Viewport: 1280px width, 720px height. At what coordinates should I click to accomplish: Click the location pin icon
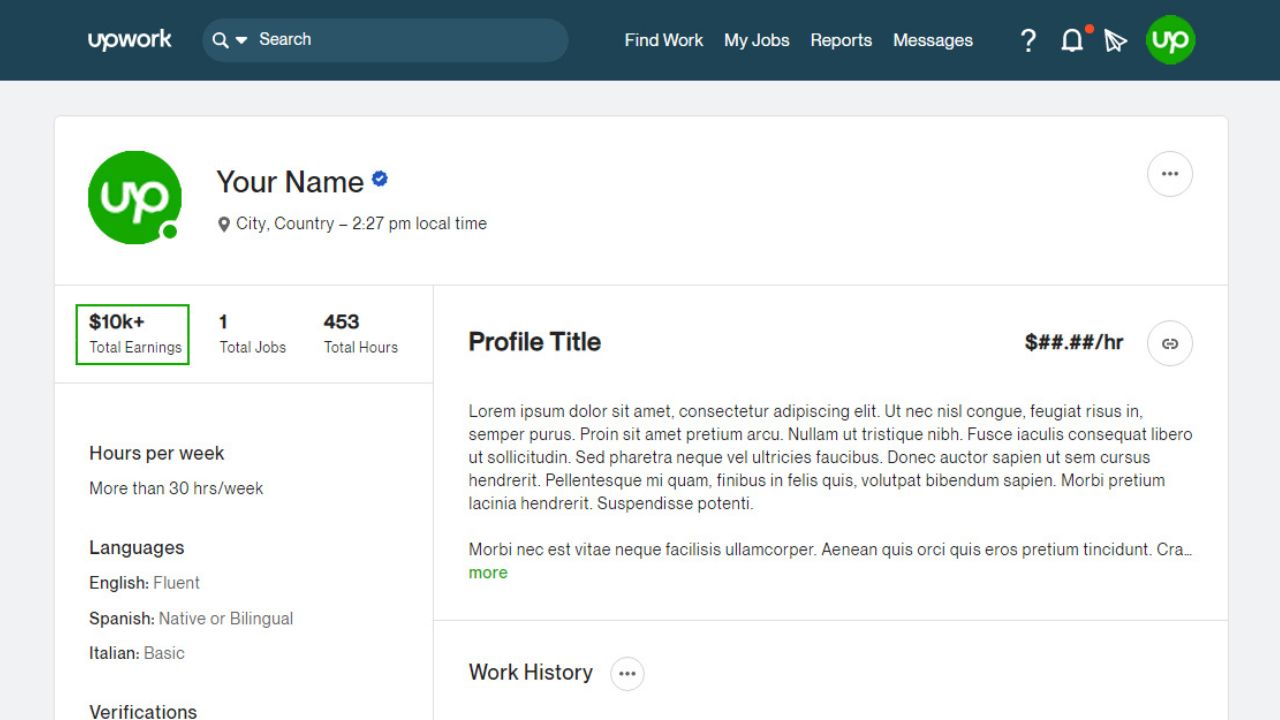pyautogui.click(x=224, y=225)
